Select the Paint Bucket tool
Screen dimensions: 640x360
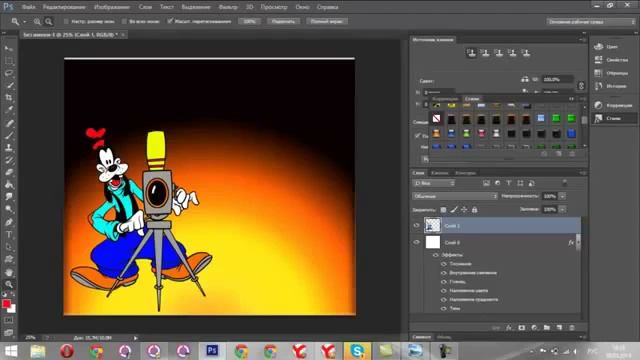9,184
